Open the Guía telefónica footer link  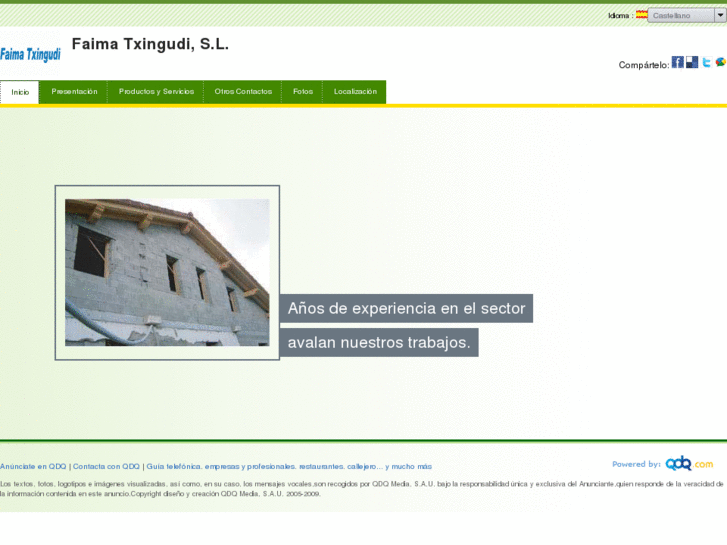click(289, 466)
